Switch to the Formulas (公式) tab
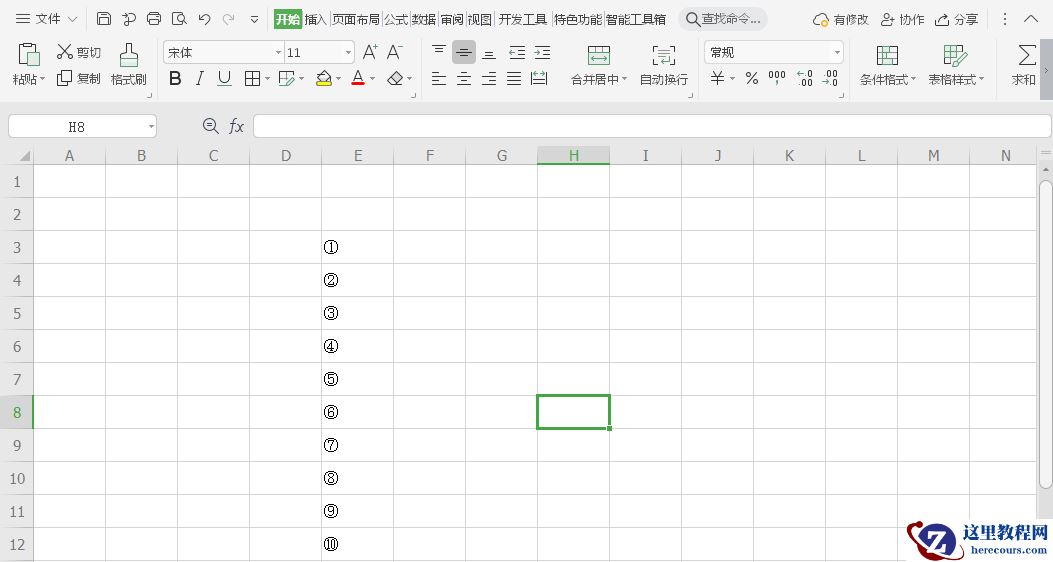 tap(396, 19)
